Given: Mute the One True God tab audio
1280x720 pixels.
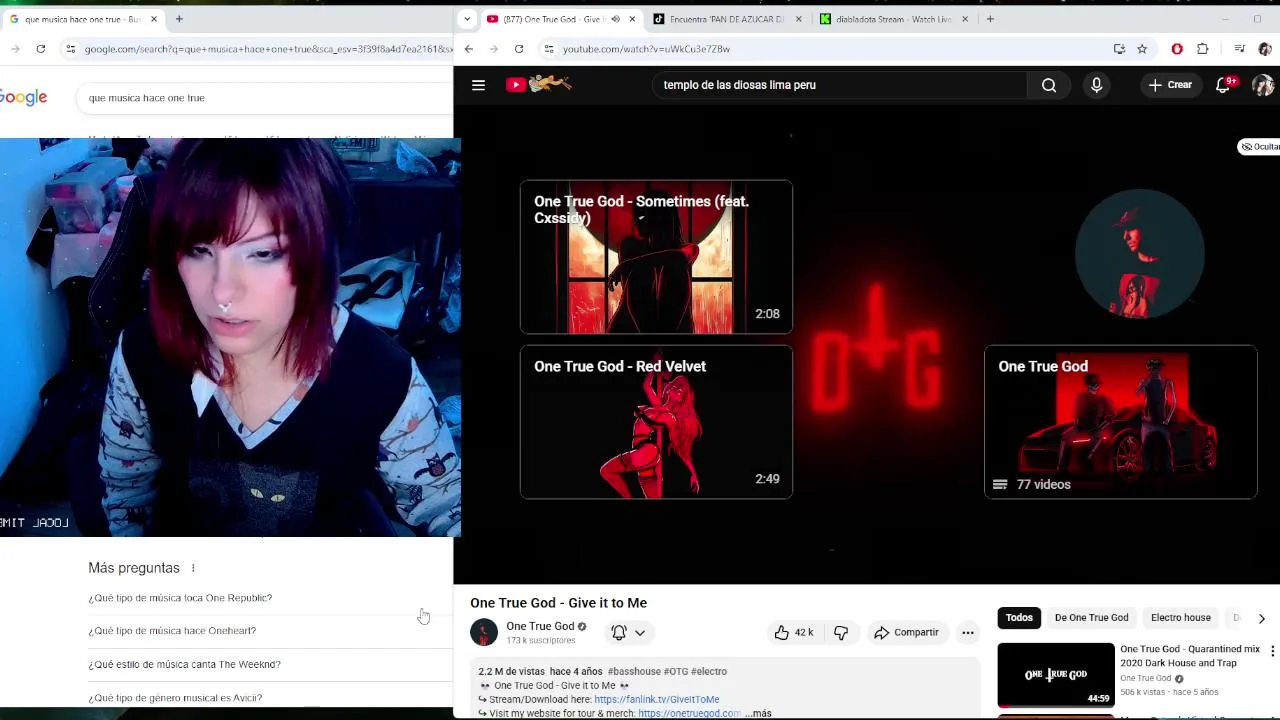Looking at the screenshot, I should (615, 19).
